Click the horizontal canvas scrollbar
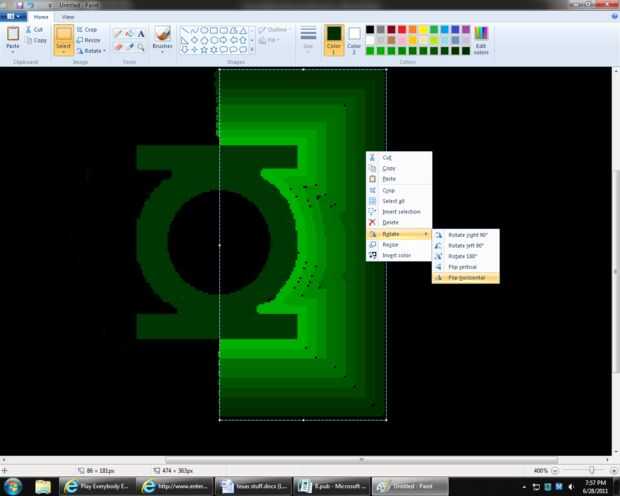 [361, 460]
